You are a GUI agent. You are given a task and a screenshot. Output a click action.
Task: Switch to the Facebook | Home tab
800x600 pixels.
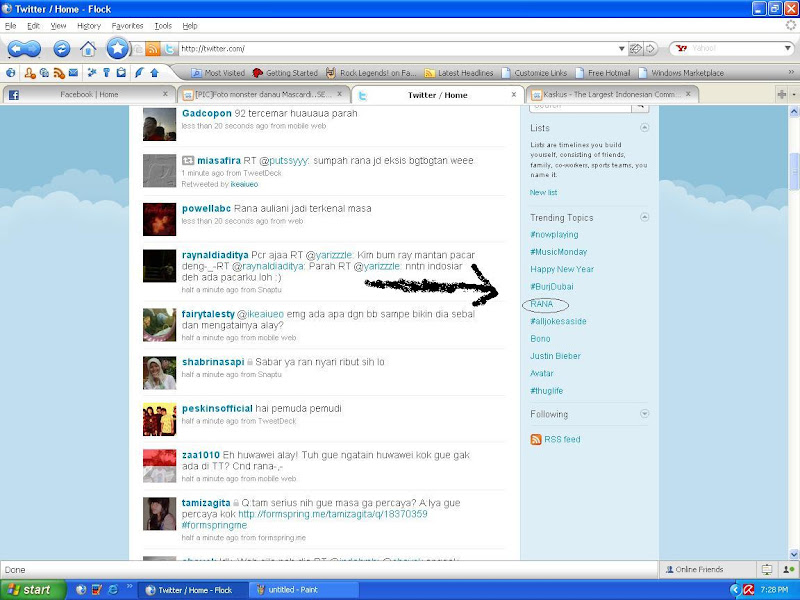[89, 94]
